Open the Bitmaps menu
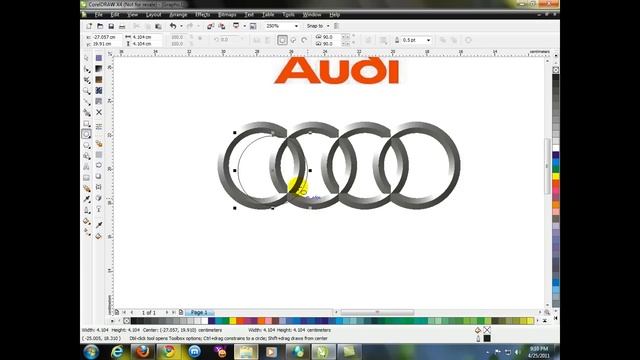Image resolution: width=640 pixels, height=360 pixels. point(227,15)
